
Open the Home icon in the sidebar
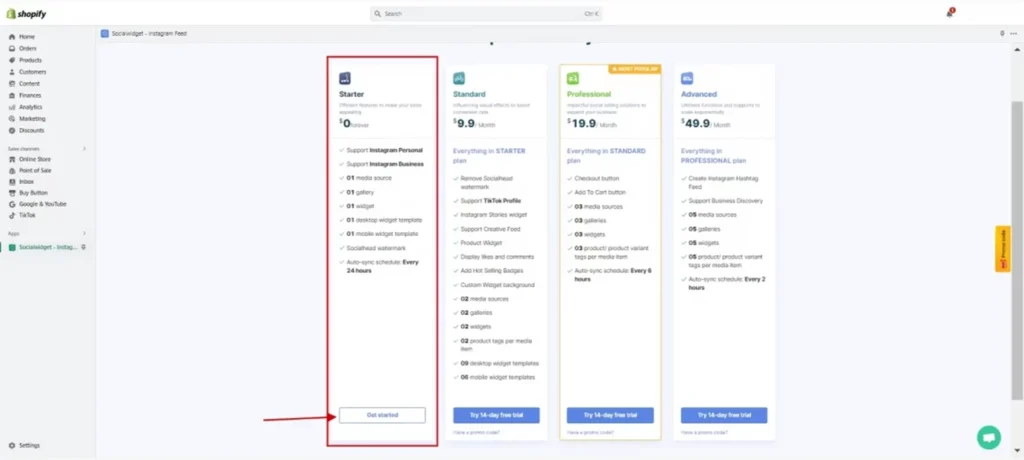(12, 37)
